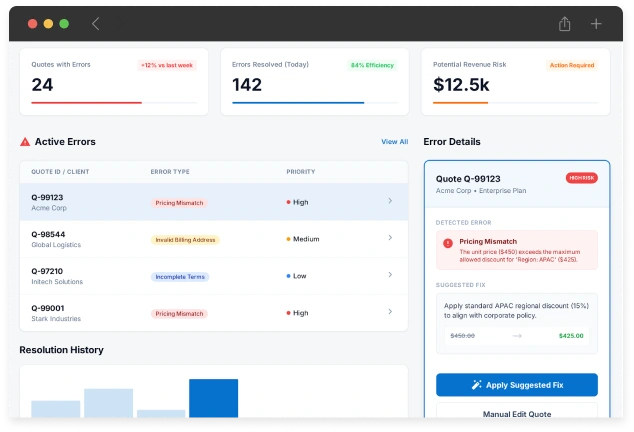Image resolution: width=634 pixels, height=432 pixels.
Task: Expand the Q-98544 Global Logistics row chevron
Action: pyautogui.click(x=390, y=239)
